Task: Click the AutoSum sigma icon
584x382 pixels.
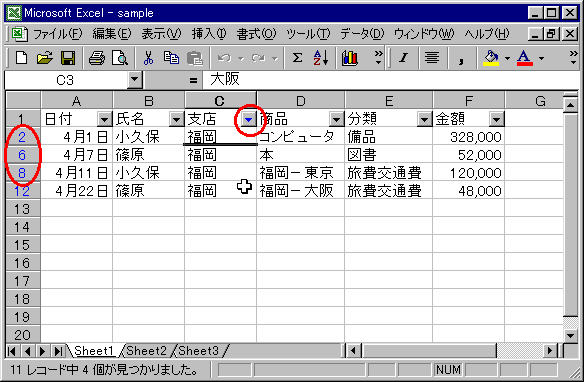Action: tap(297, 58)
